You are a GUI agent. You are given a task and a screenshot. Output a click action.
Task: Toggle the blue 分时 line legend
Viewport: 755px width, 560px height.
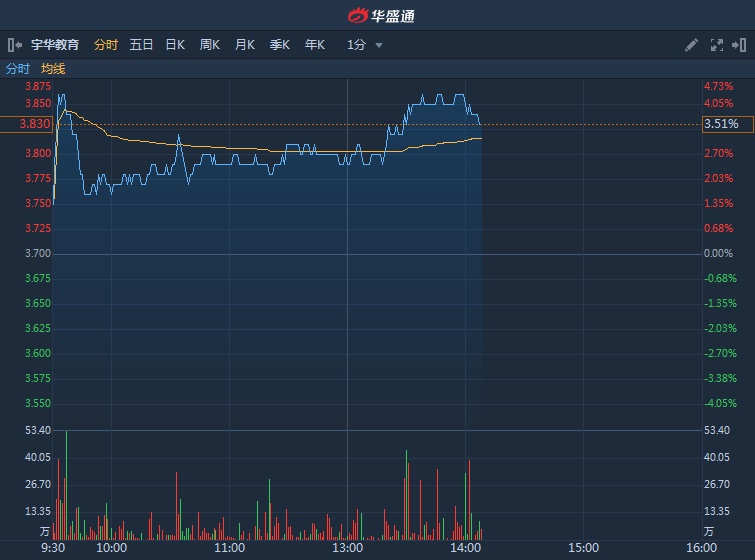pyautogui.click(x=18, y=69)
